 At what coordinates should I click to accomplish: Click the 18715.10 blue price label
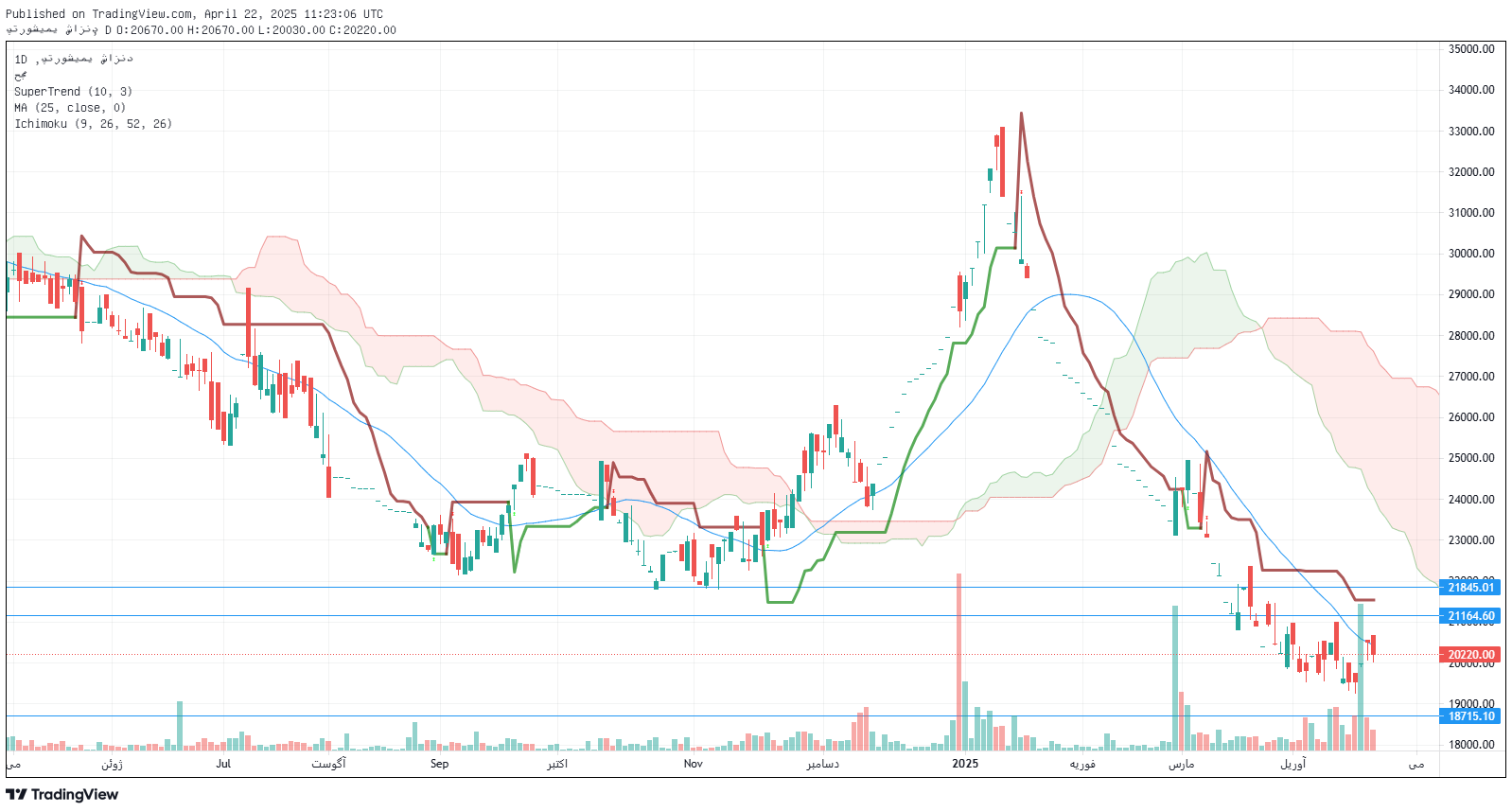click(1471, 716)
